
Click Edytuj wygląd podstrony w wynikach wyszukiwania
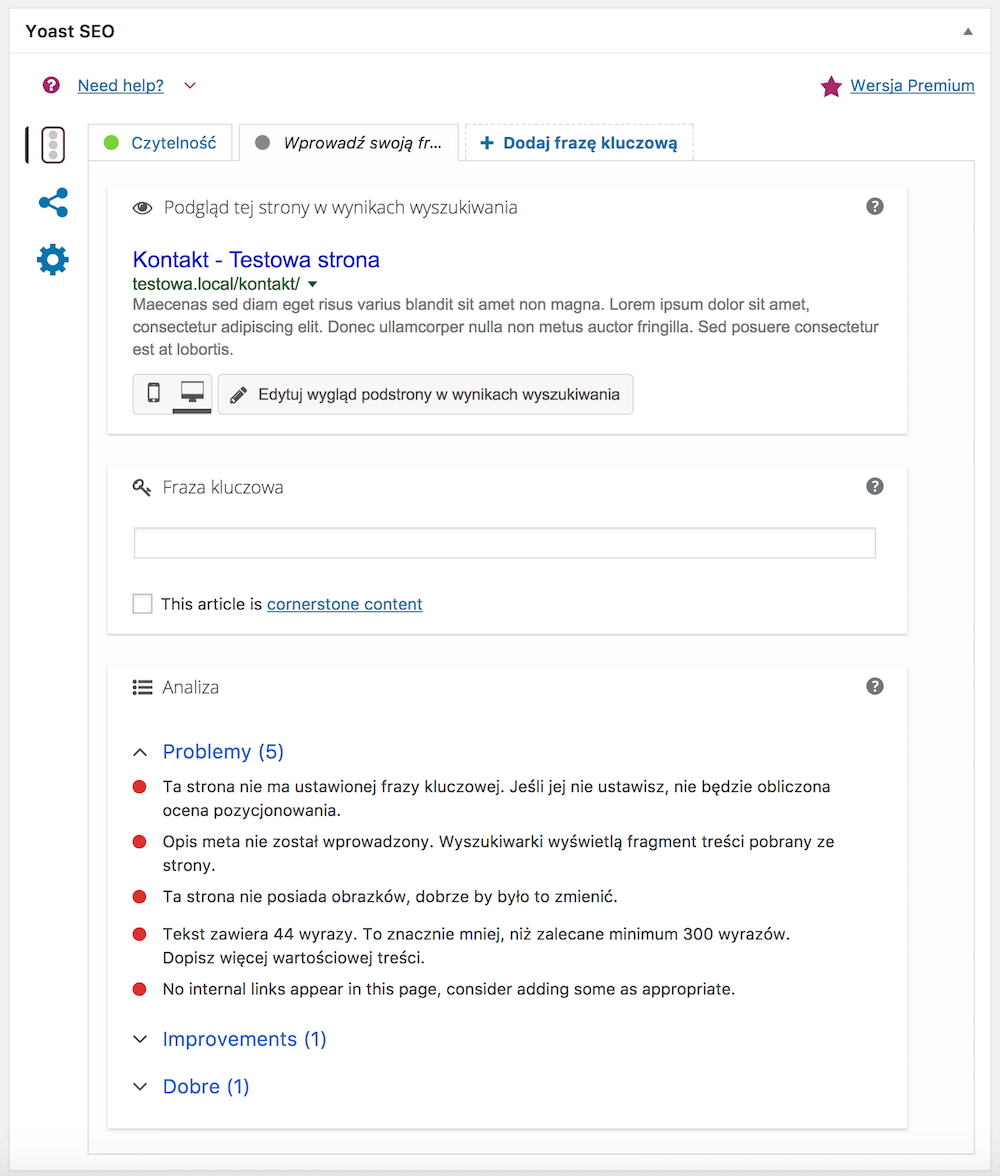(x=425, y=394)
